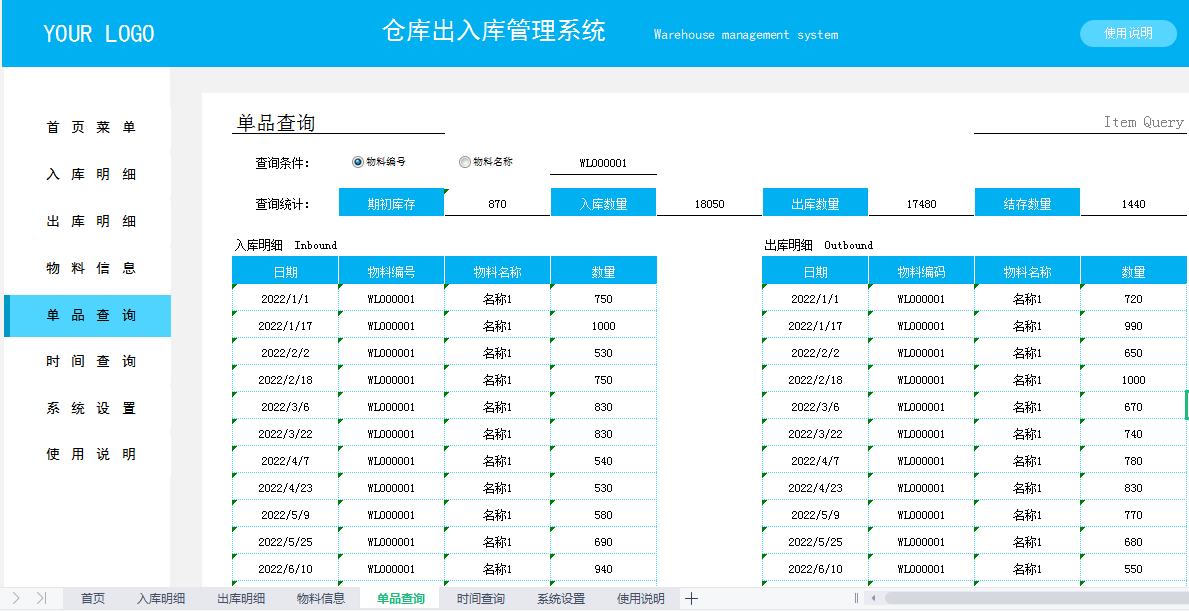Click the 使用说明 button in header
1189x611 pixels.
tap(1128, 33)
